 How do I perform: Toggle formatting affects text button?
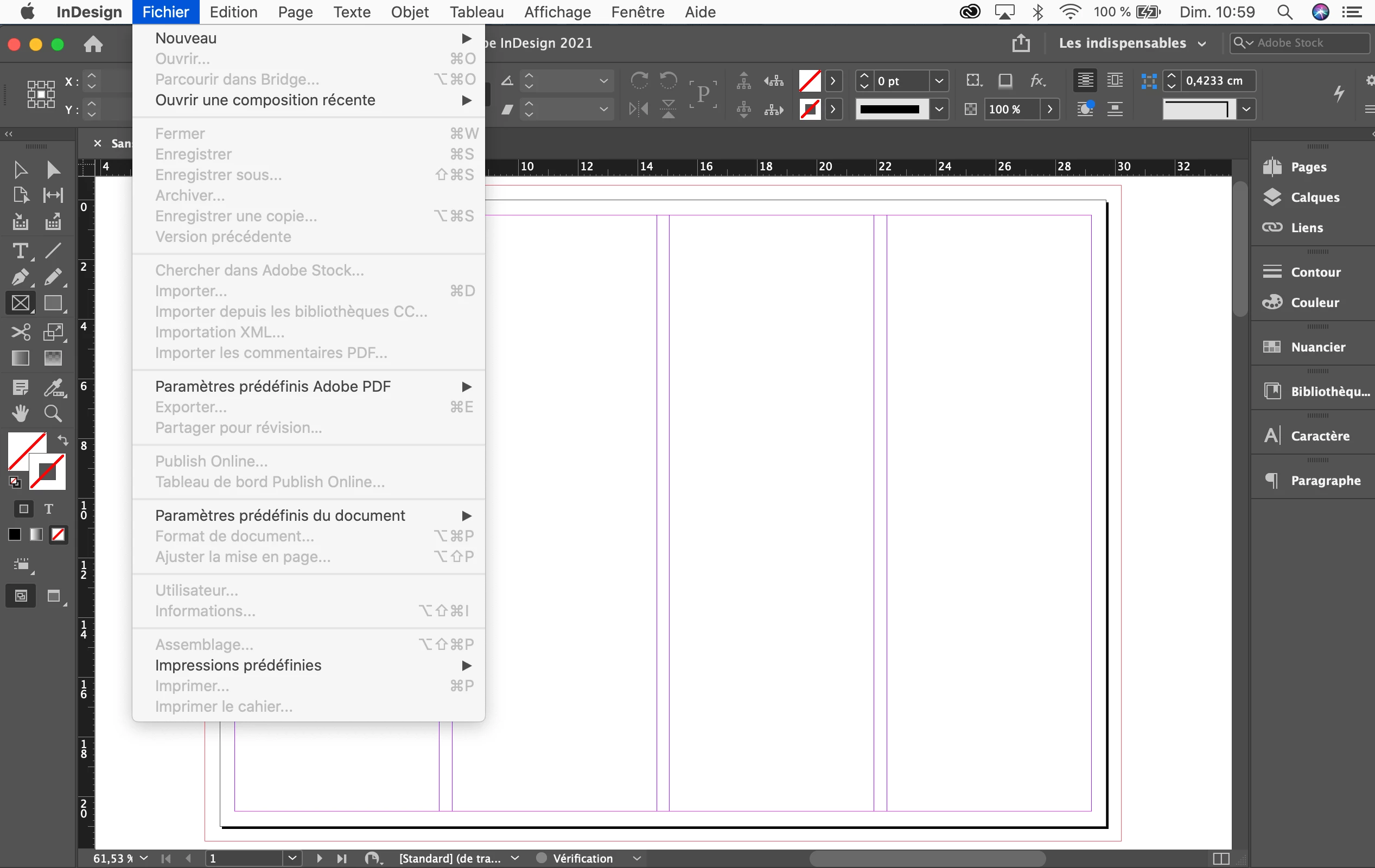(x=49, y=509)
